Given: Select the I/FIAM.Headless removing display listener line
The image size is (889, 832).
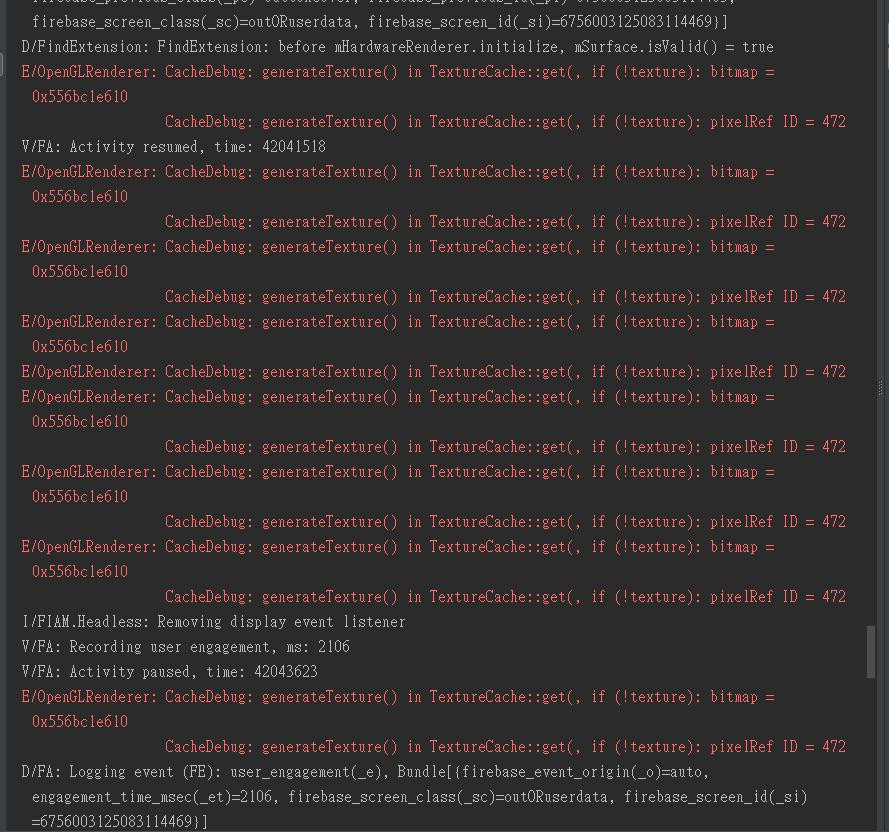Looking at the screenshot, I should (x=213, y=622).
